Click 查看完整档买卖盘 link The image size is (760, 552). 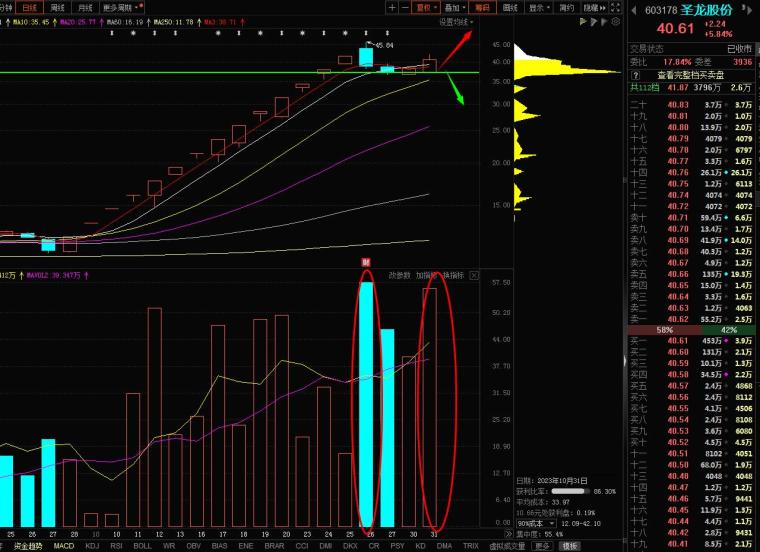tap(692, 75)
